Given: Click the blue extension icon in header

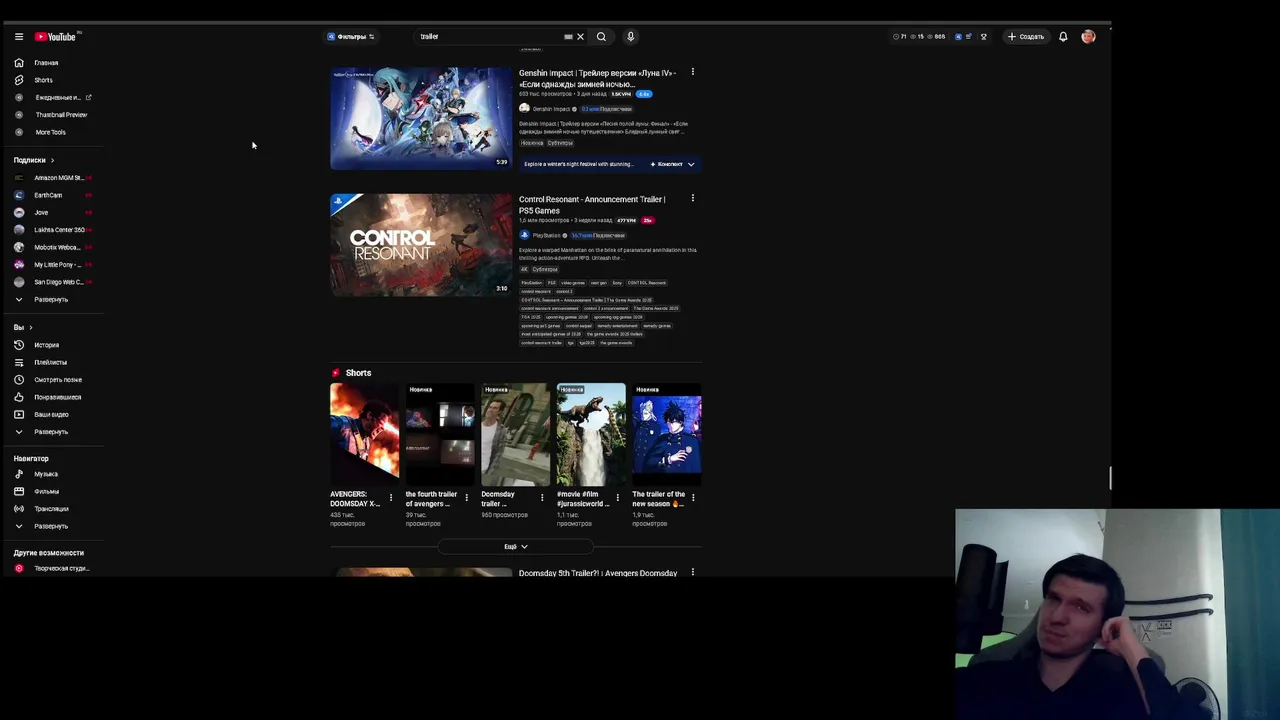Looking at the screenshot, I should pyautogui.click(x=958, y=37).
